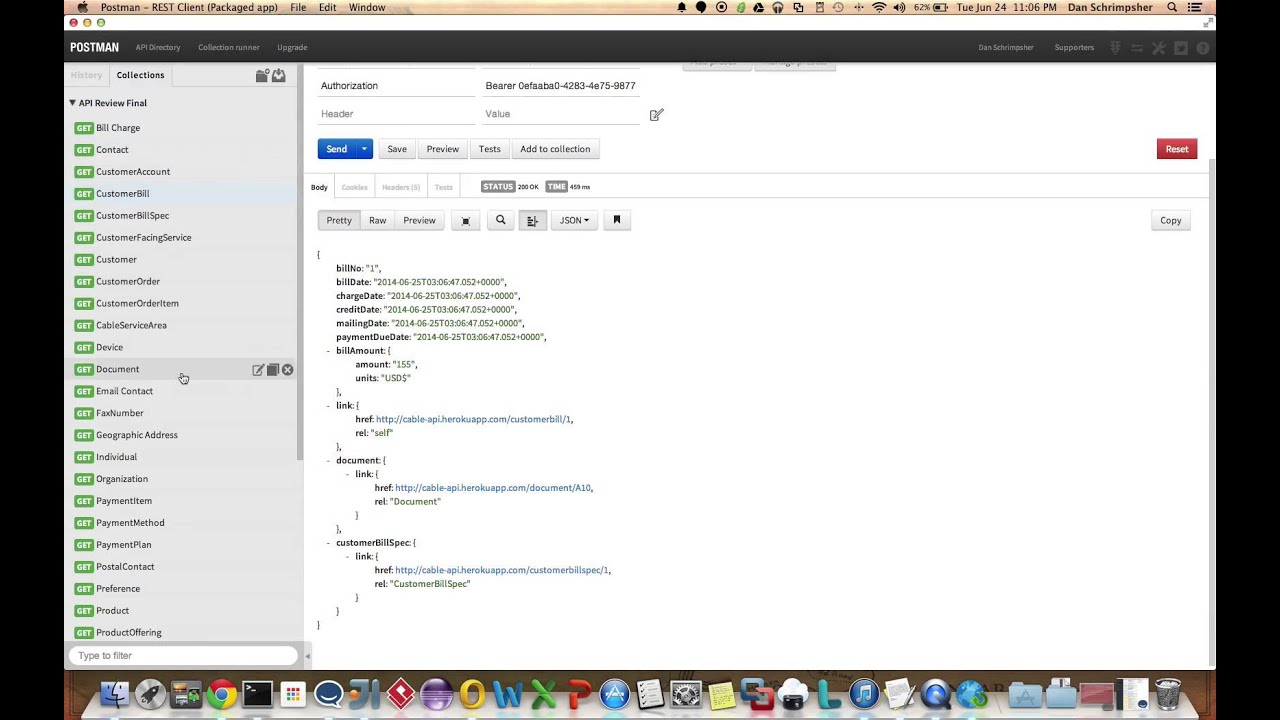The width and height of the screenshot is (1280, 720).
Task: Duplicate the Document request using its copy icon
Action: click(x=272, y=370)
